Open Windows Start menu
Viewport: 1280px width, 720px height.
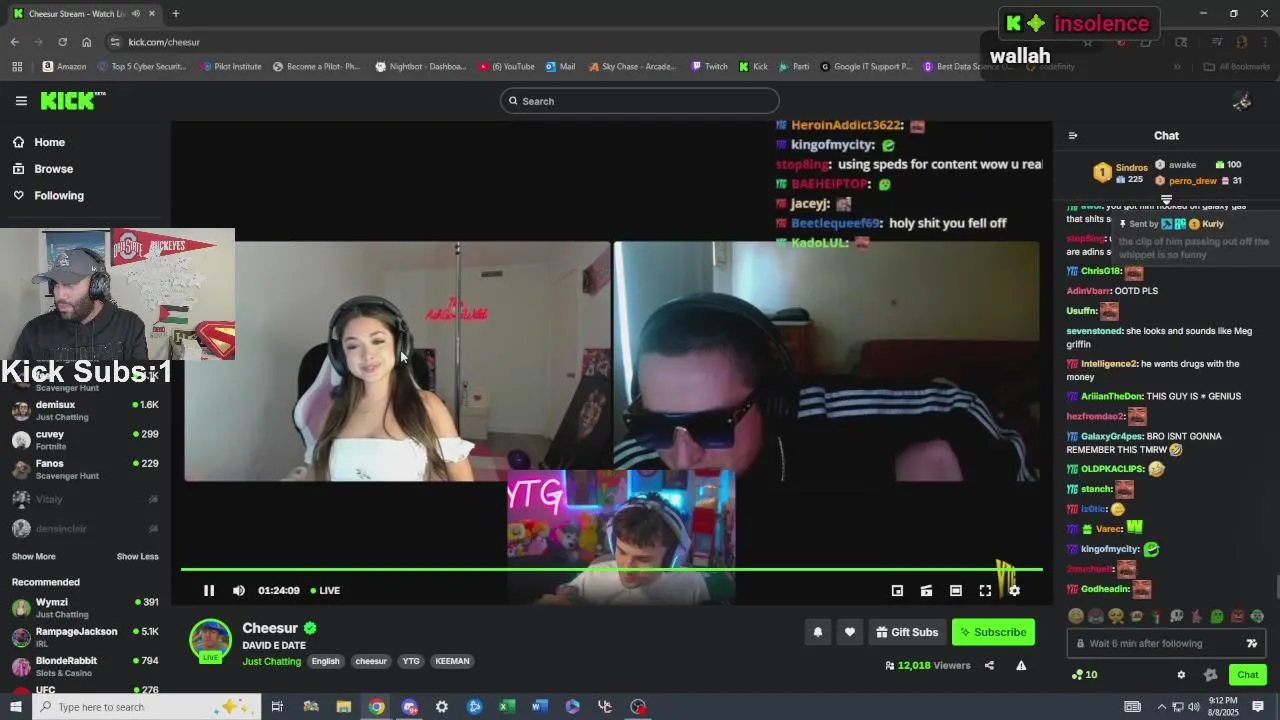pyautogui.click(x=15, y=707)
